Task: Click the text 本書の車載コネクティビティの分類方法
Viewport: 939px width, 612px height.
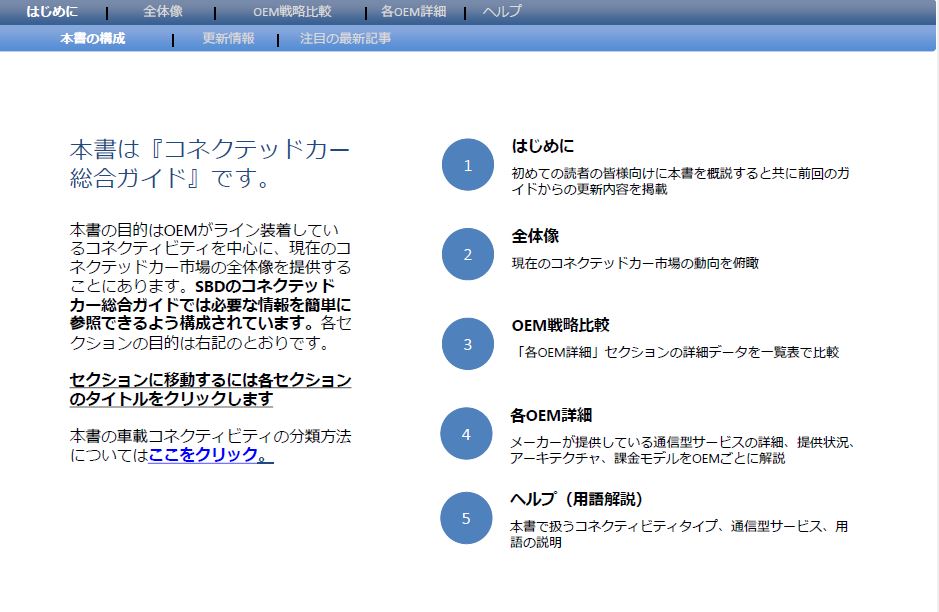Action: 210,436
